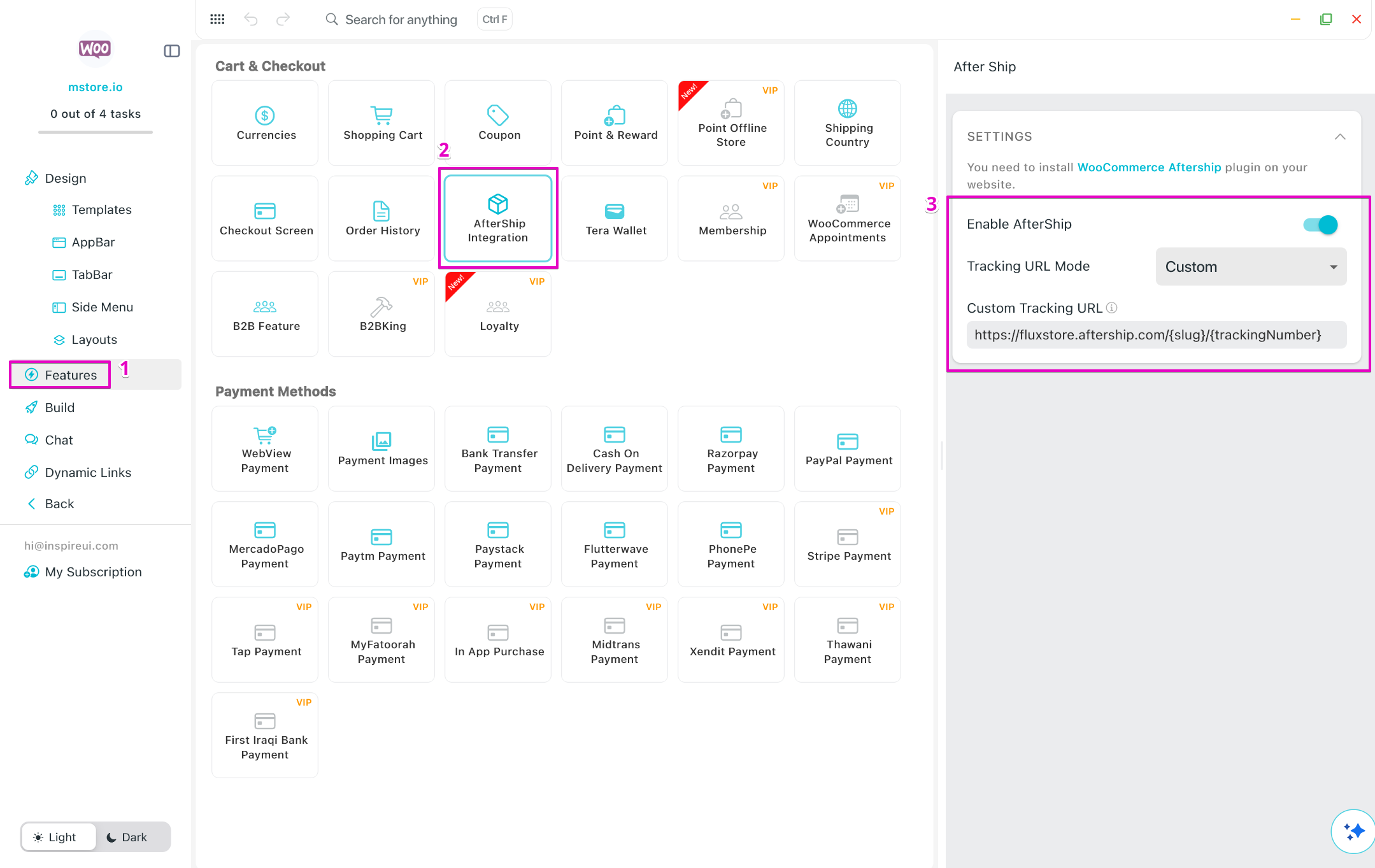Select the AI sparkle assistant button
The width and height of the screenshot is (1375, 868).
(x=1353, y=831)
